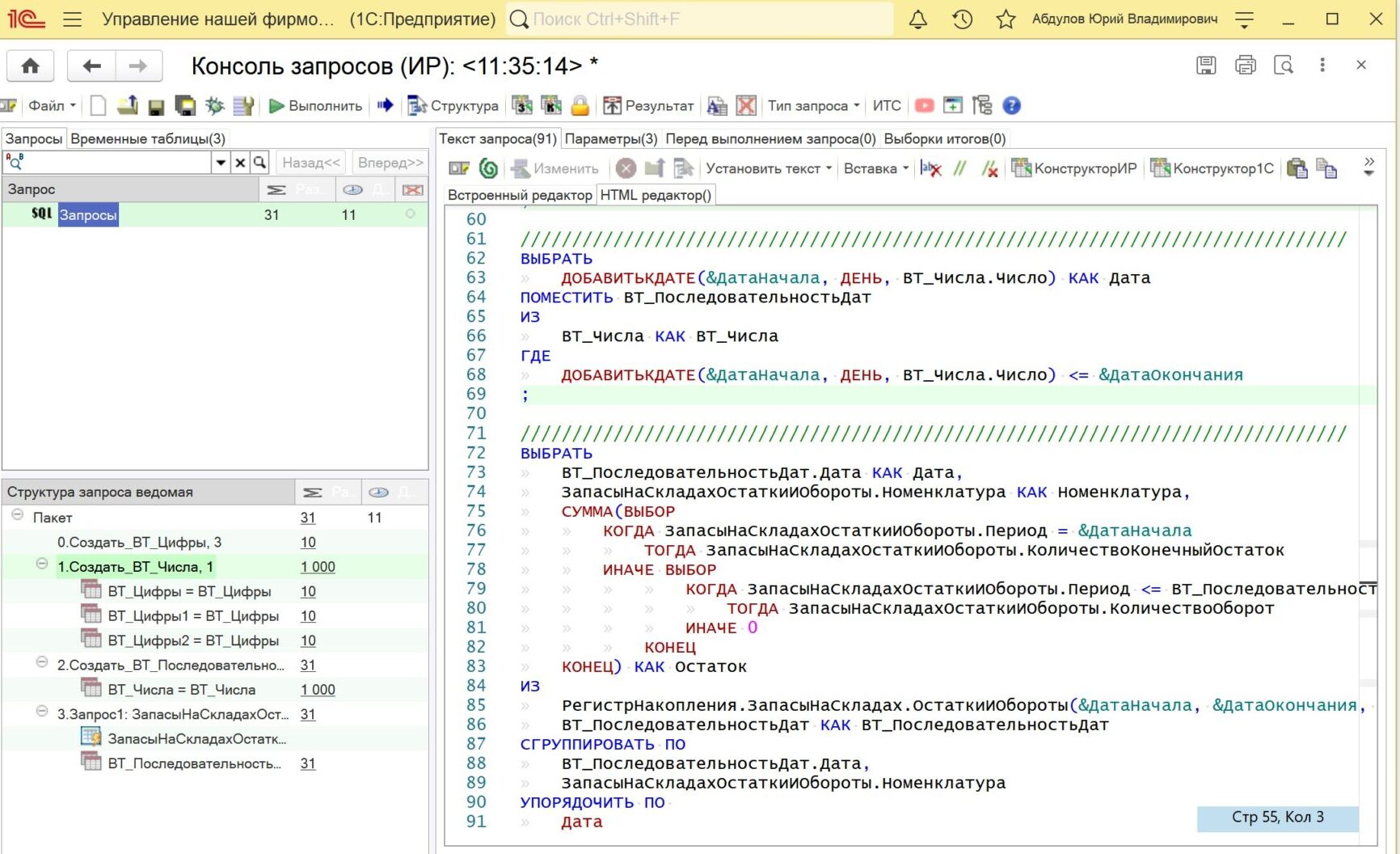Open Перед выполнением запроса(0) tab
Image resolution: width=1400 pixels, height=854 pixels.
770,139
